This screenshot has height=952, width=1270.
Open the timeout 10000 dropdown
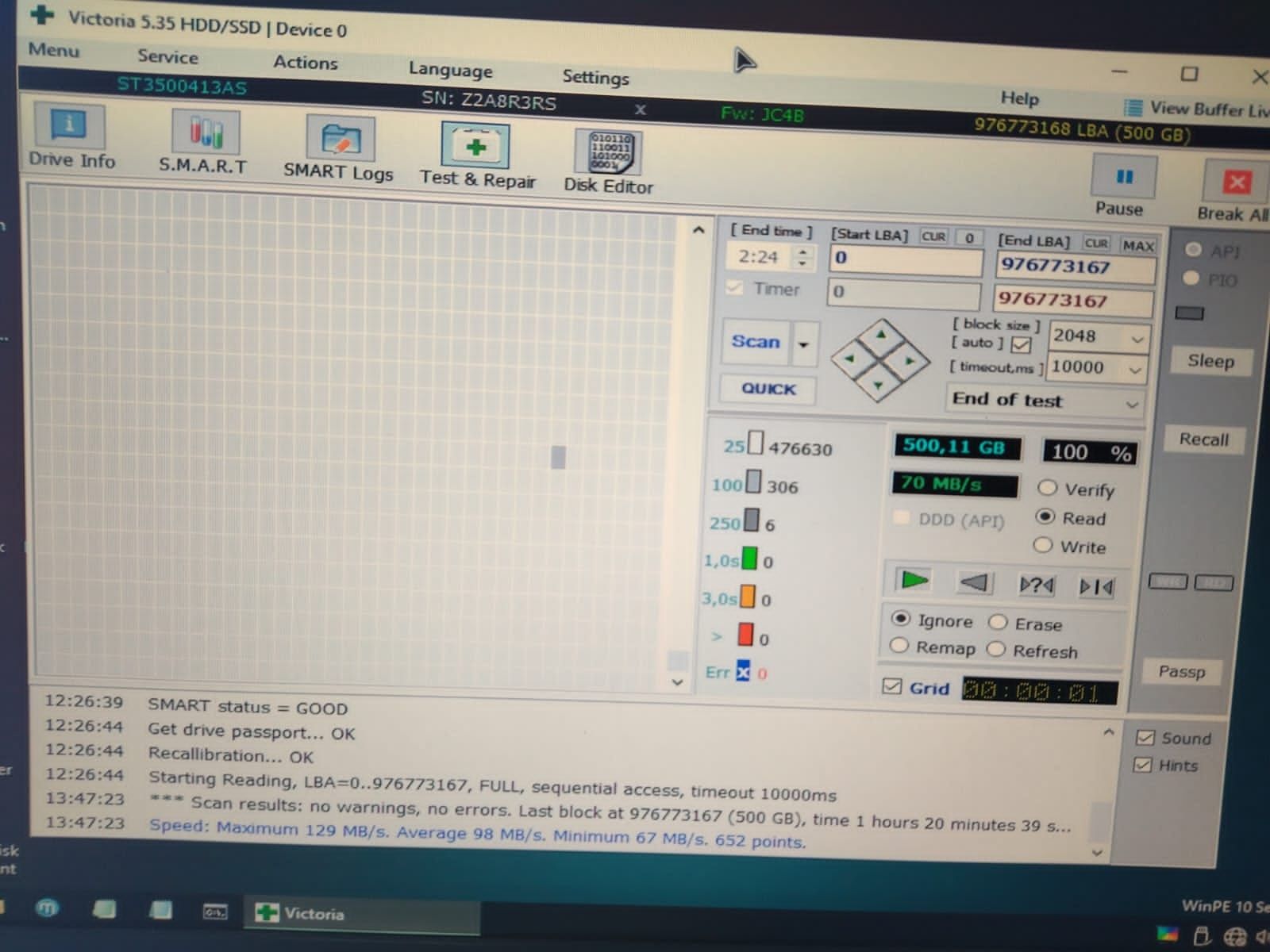click(1135, 370)
